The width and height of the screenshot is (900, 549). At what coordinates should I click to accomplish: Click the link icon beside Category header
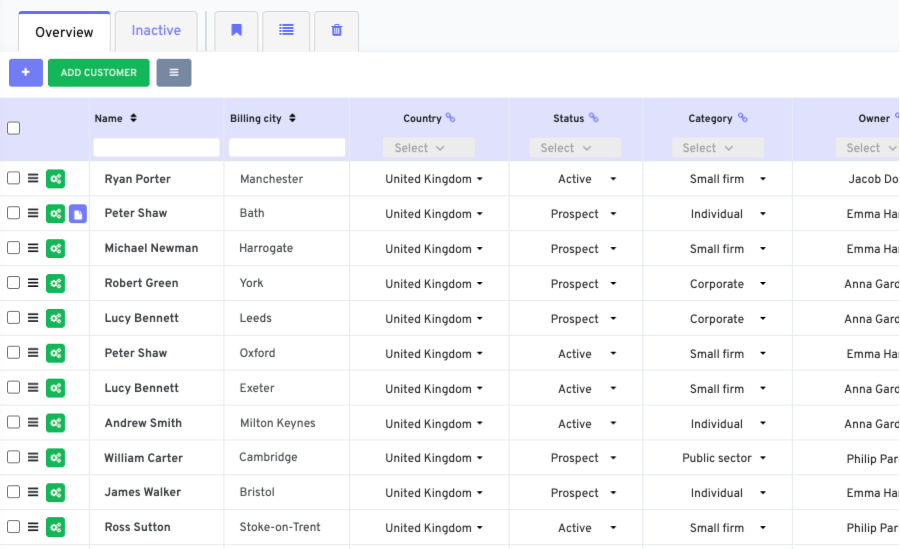click(x=743, y=118)
